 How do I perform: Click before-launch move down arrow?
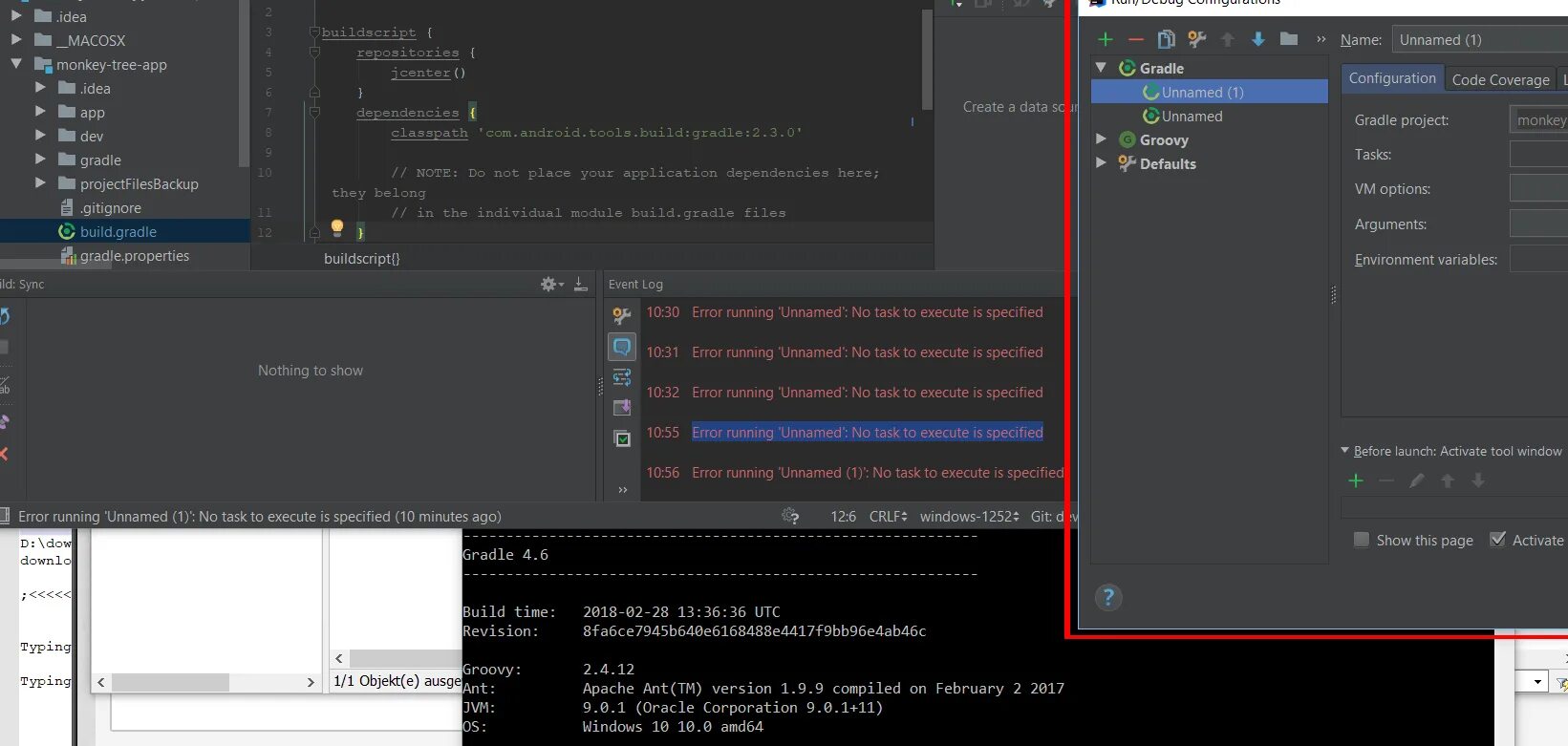click(x=1478, y=480)
